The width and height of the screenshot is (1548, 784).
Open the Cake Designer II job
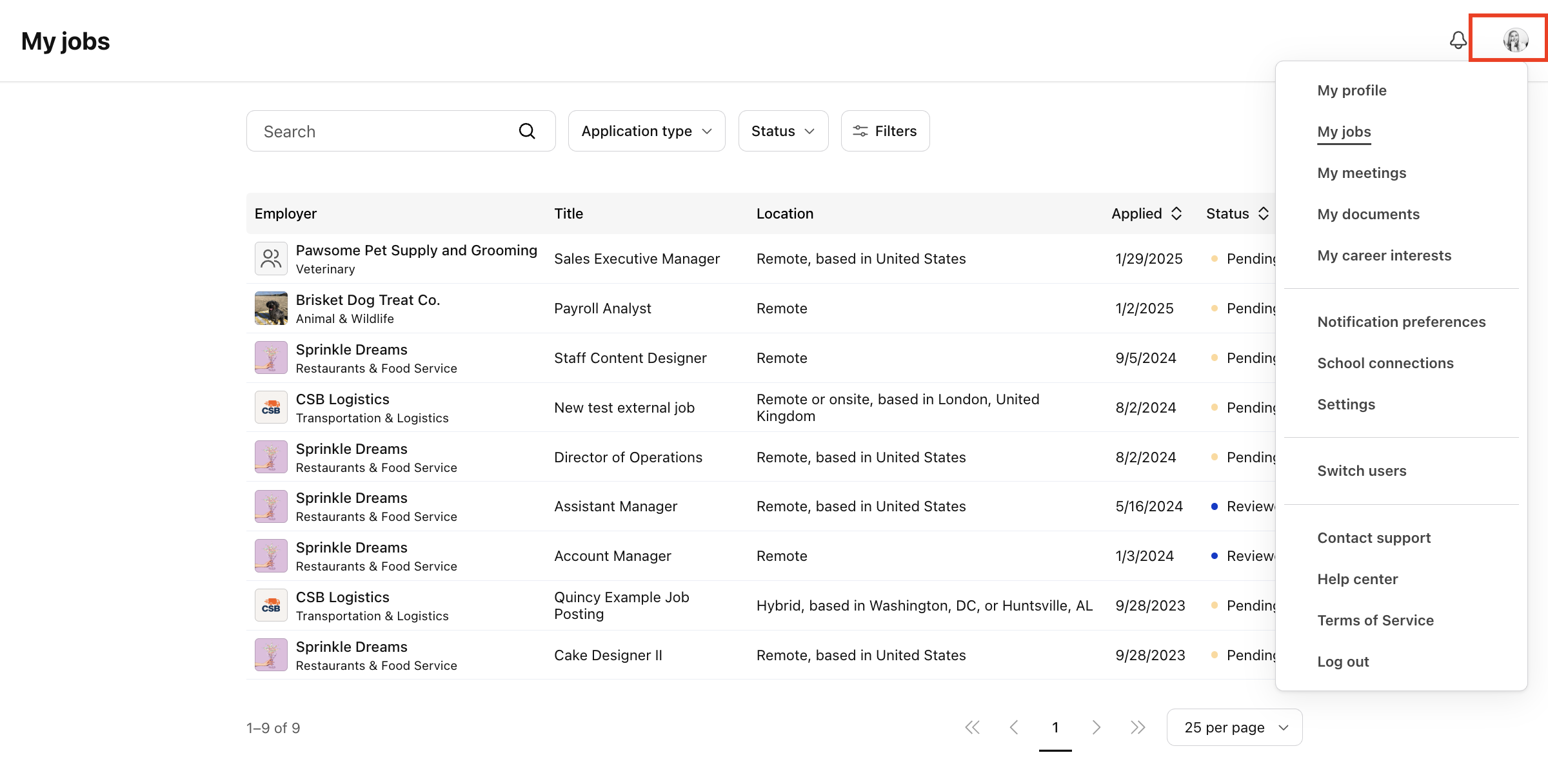(608, 655)
